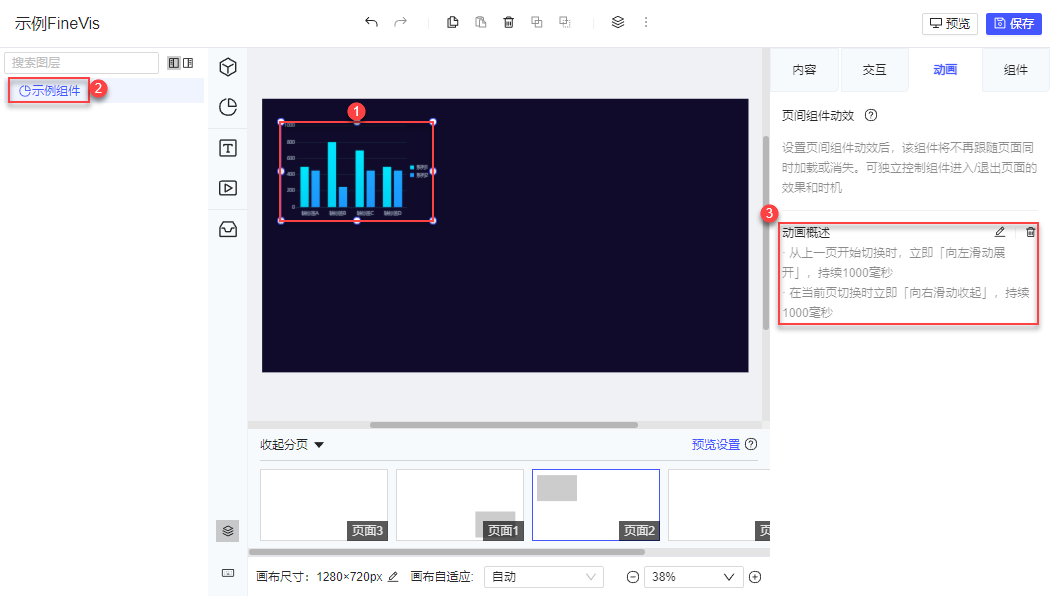Image resolution: width=1050 pixels, height=596 pixels.
Task: Delete the 动画概述 animation
Action: point(1031,232)
